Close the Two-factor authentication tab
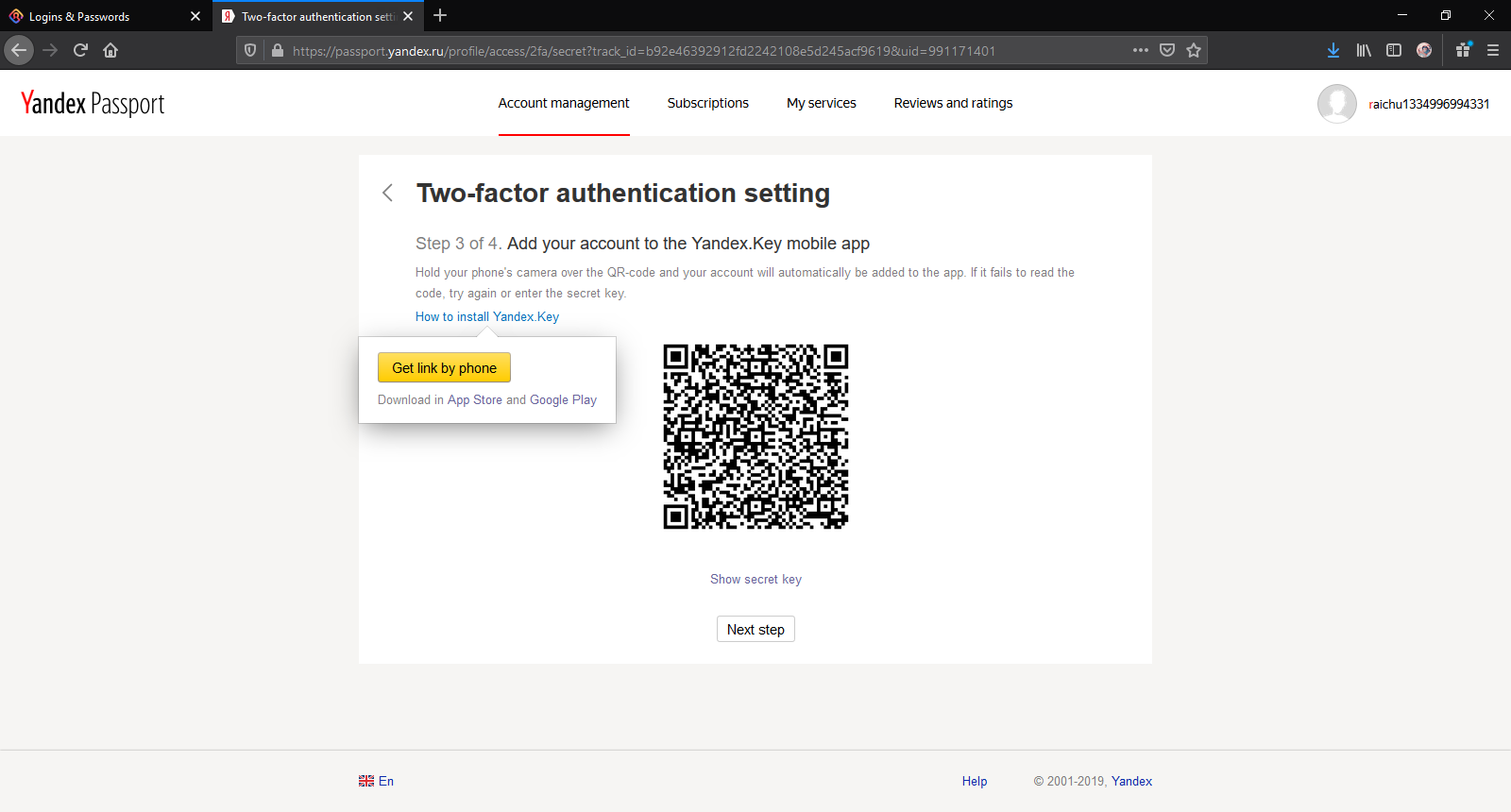 tap(408, 16)
